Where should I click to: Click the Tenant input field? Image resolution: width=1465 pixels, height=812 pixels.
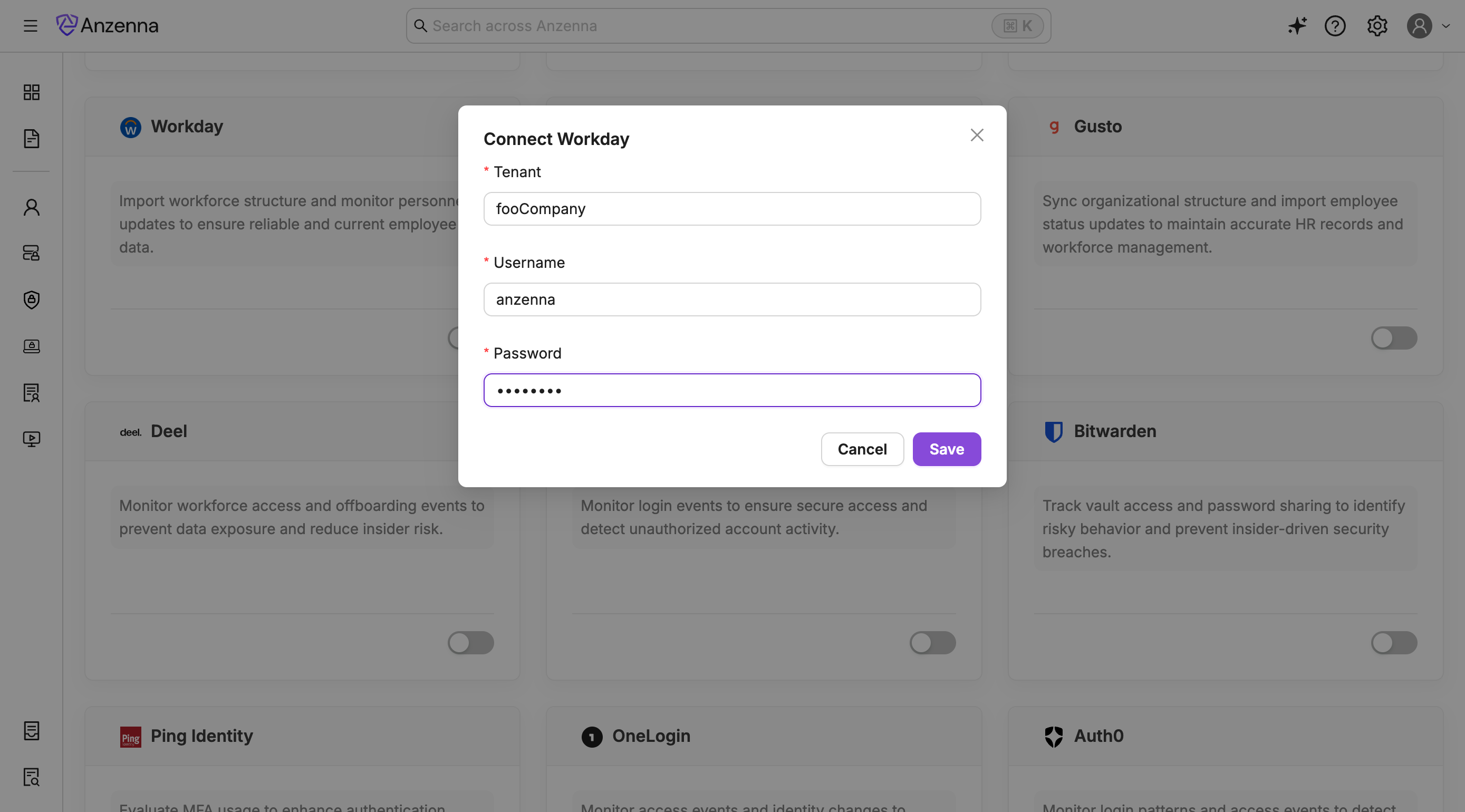pyautogui.click(x=732, y=209)
